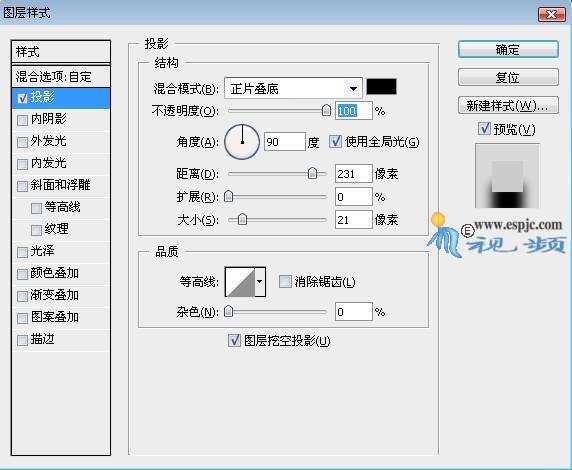The image size is (572, 470).
Task: Toggle 图层挖空投影 knockout checkbox
Action: pyautogui.click(x=234, y=340)
